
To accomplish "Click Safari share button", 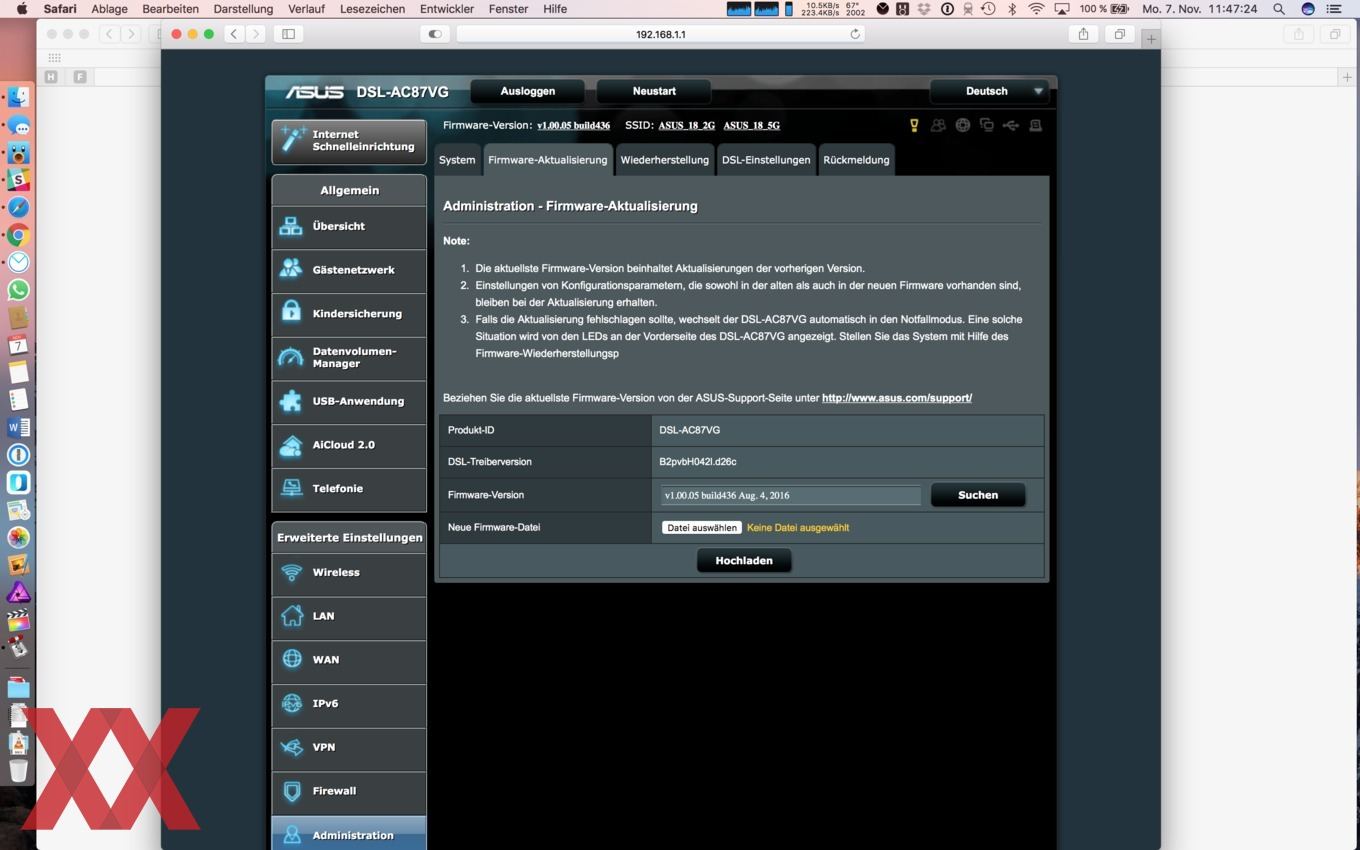I will click(1083, 34).
